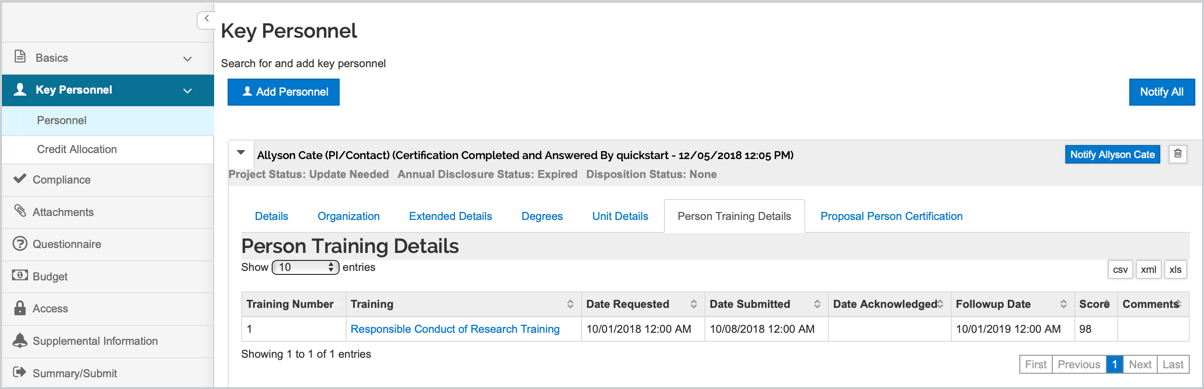
Task: Click the Showing 1 to 1 entries text
Action: [x=306, y=354]
